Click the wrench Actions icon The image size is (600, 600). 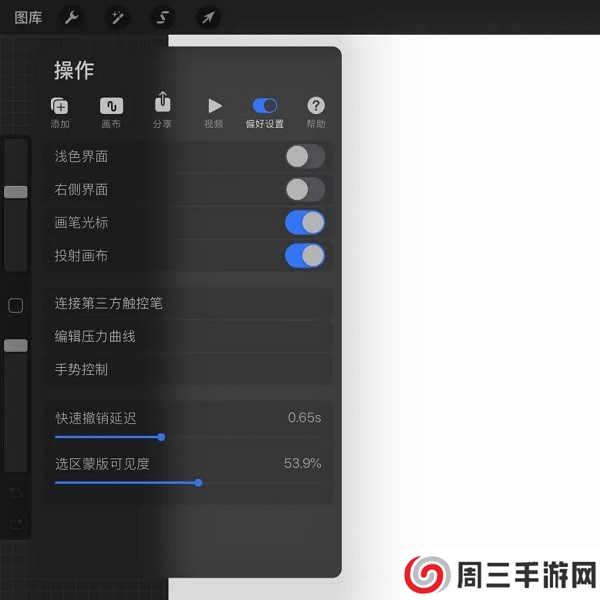point(72,17)
